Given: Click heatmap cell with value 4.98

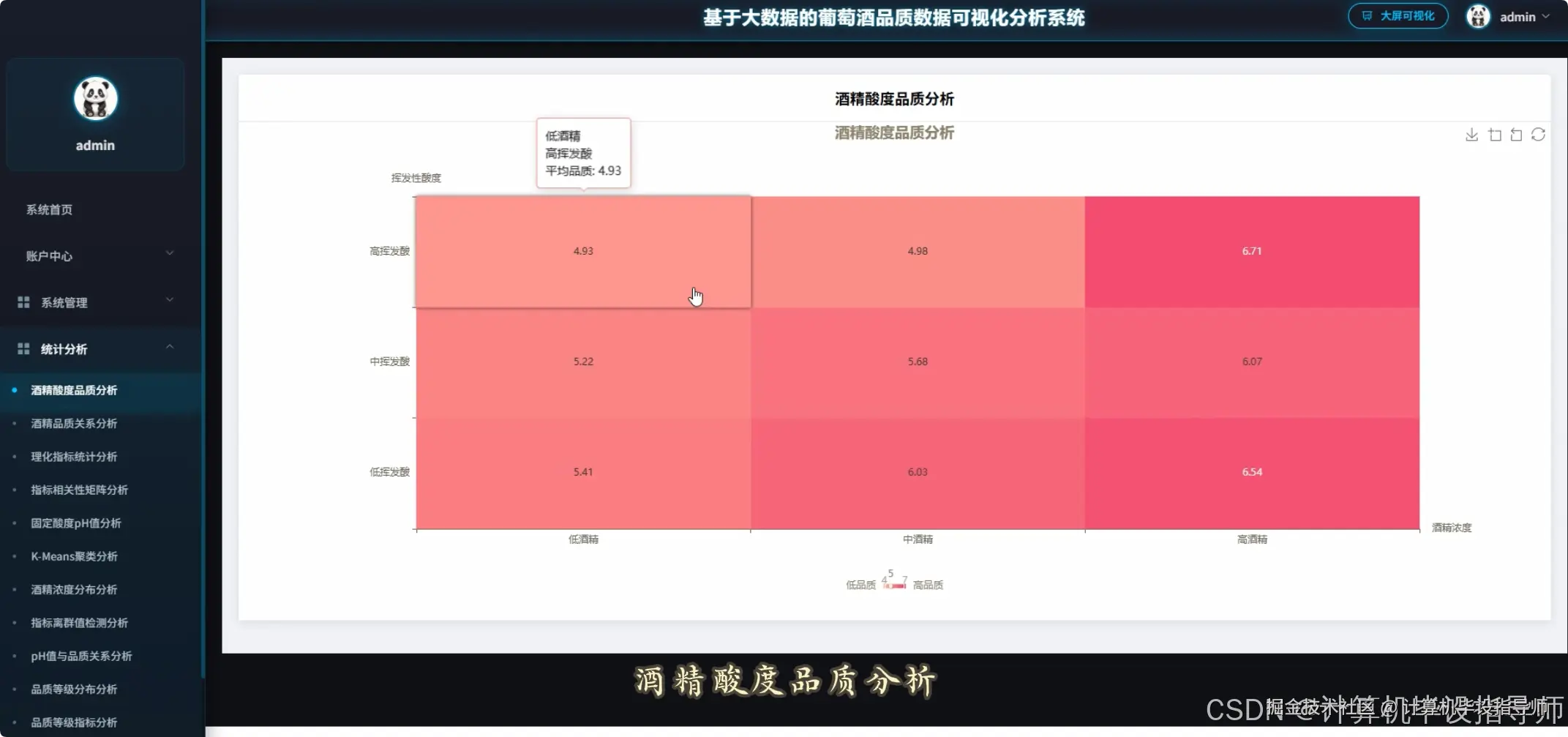Looking at the screenshot, I should tap(918, 251).
